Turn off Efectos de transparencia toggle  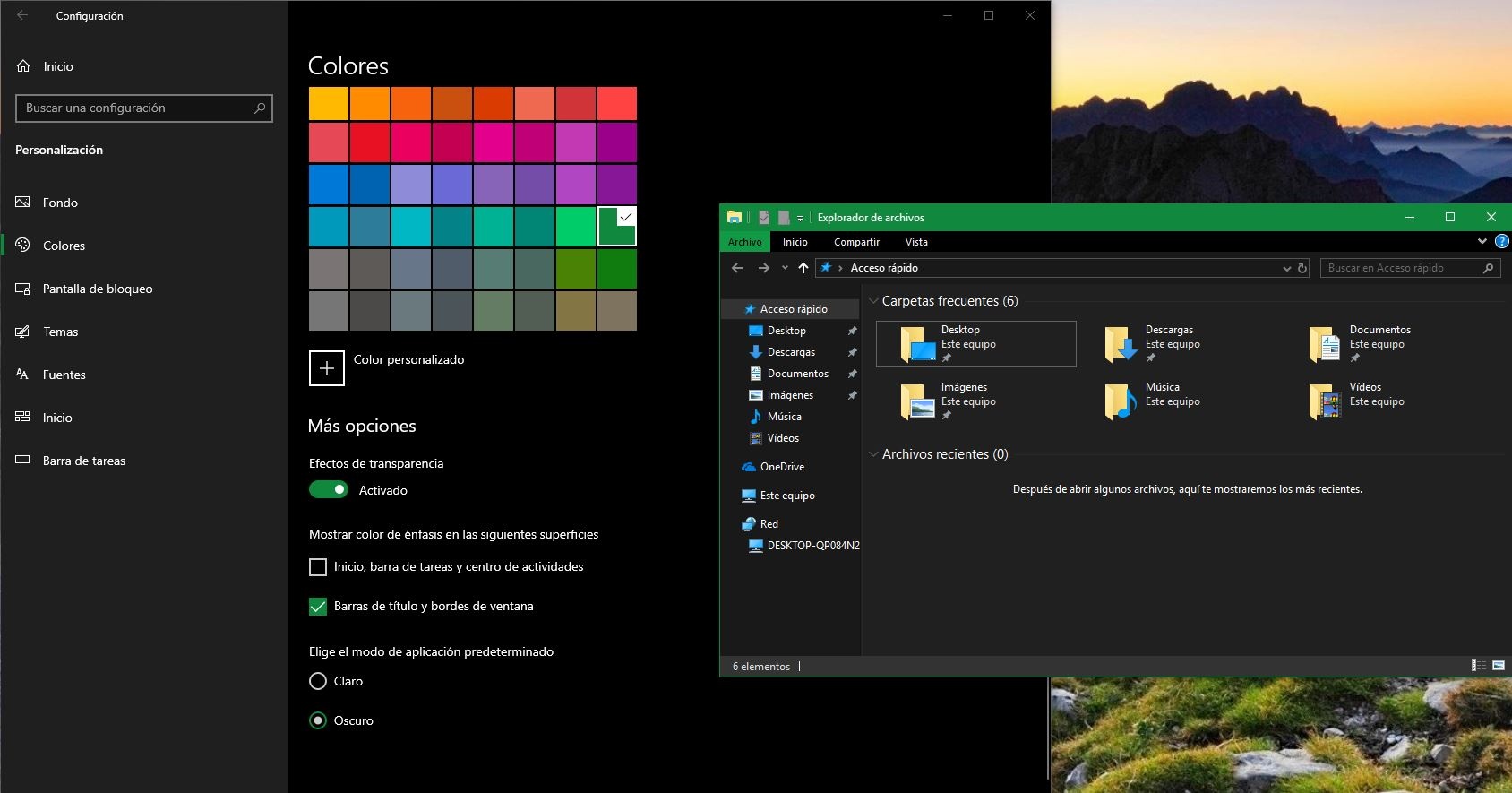[329, 489]
